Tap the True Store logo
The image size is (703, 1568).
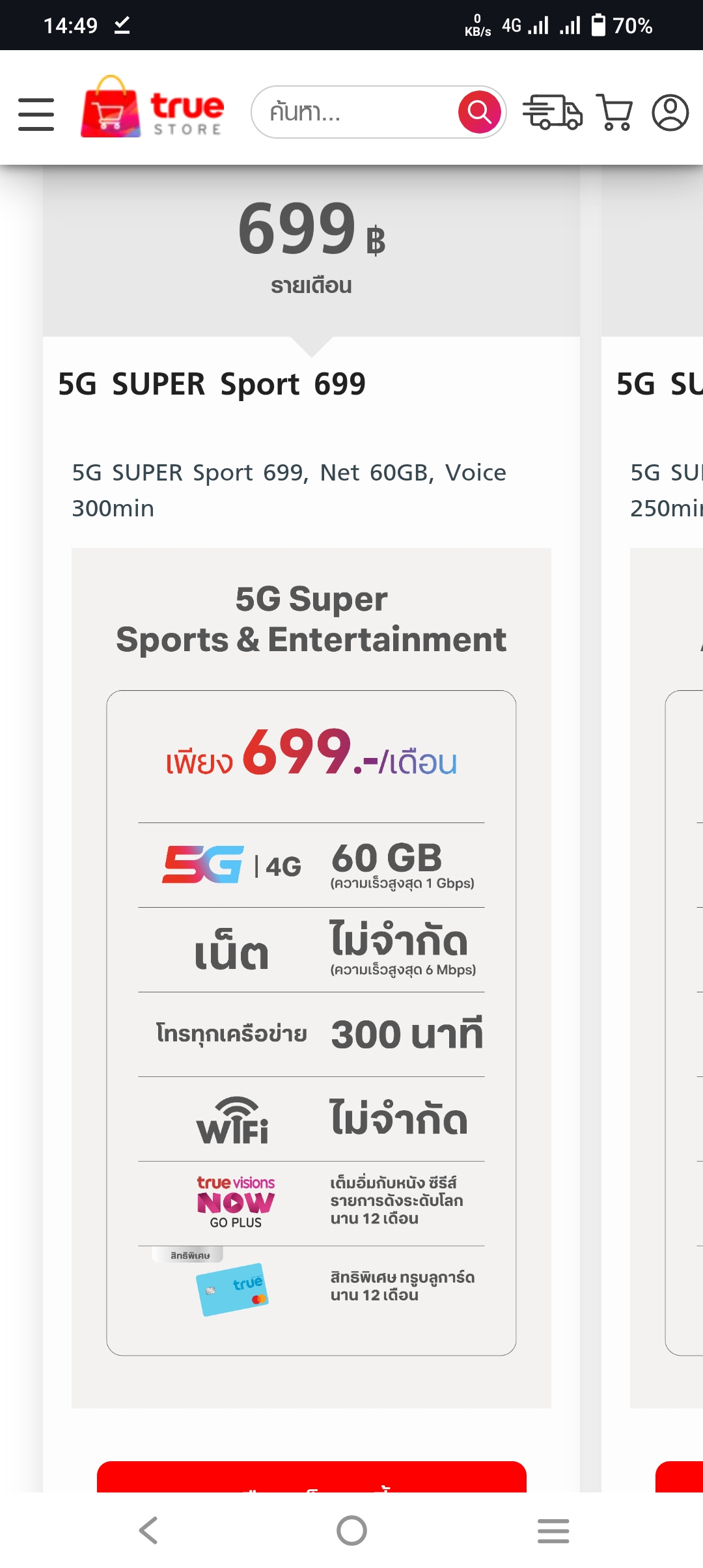[x=152, y=107]
